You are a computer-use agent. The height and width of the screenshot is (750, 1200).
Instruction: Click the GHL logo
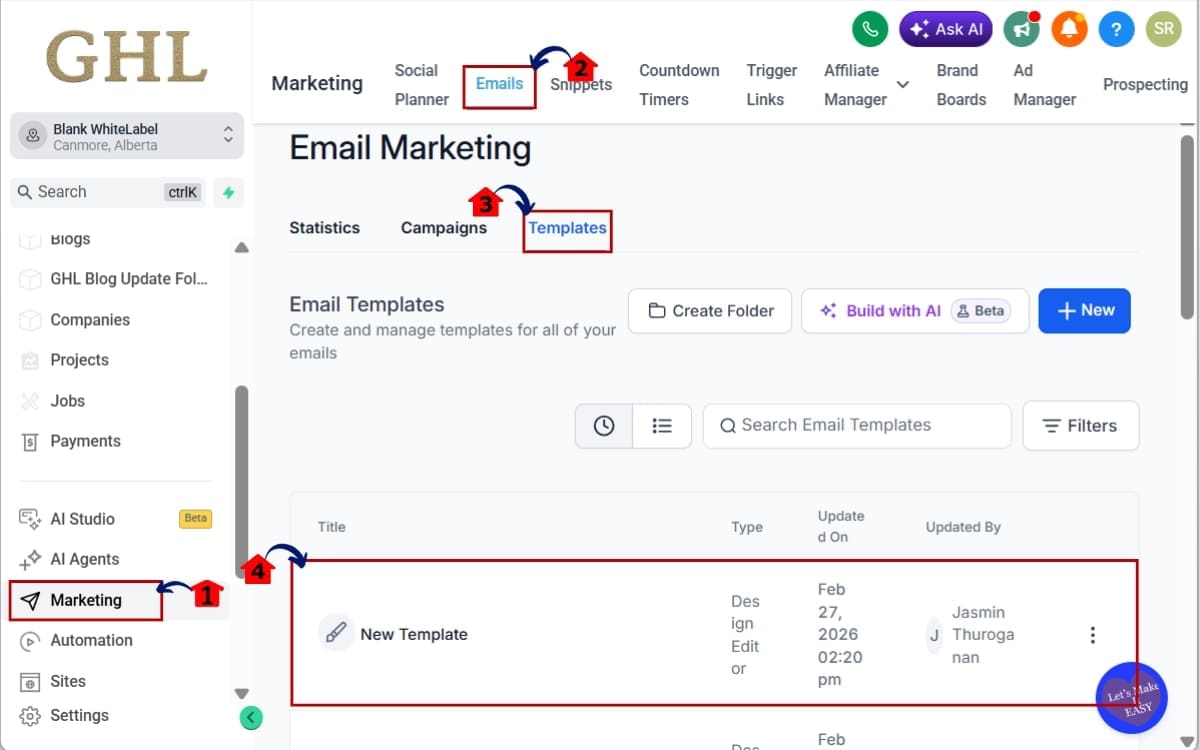(127, 57)
